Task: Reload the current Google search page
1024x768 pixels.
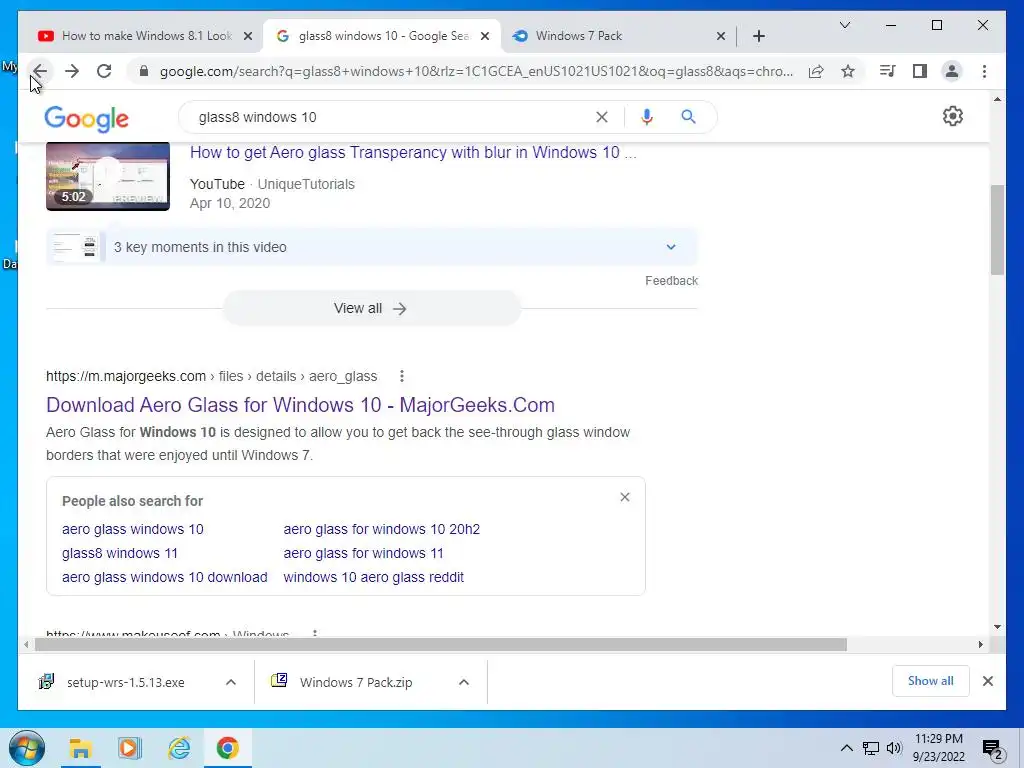Action: tap(104, 71)
